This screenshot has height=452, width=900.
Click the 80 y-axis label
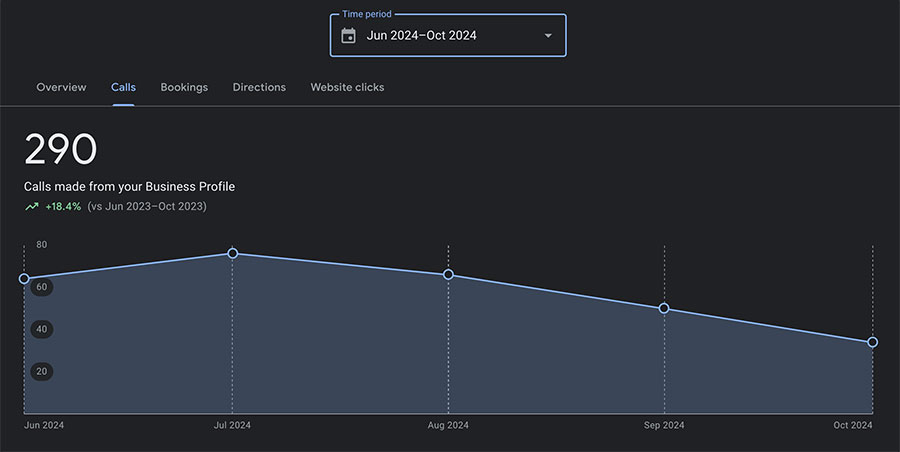(41, 245)
